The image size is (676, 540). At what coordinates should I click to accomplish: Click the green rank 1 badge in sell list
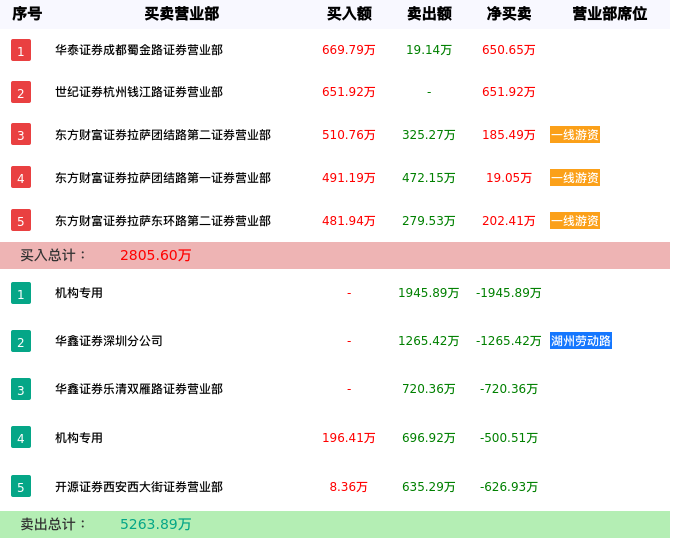click(21, 293)
